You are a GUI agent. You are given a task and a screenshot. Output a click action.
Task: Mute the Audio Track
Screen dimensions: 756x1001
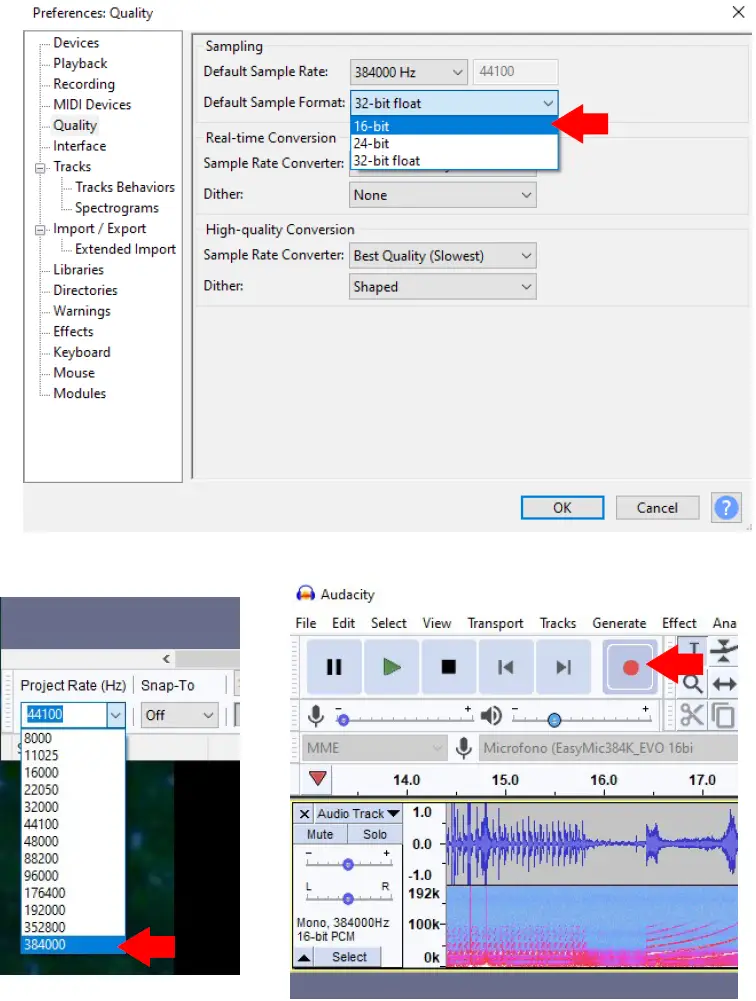(x=320, y=834)
